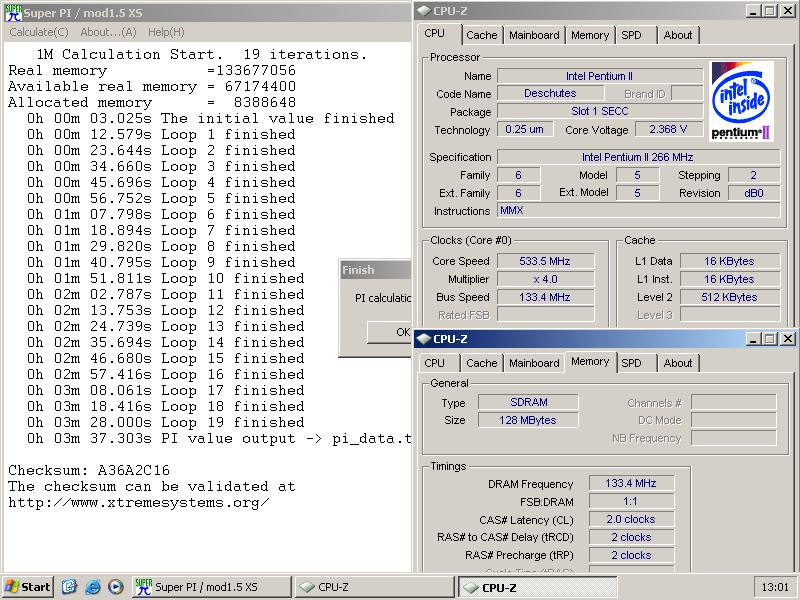Click the Checksum: A36A2C16 line

89,470
